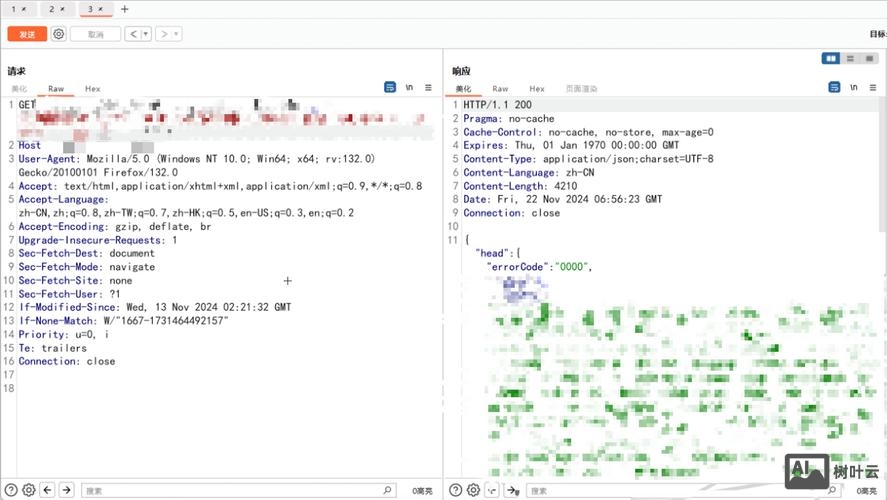Jump to next request search match
This screenshot has height=500, width=887.
66,490
